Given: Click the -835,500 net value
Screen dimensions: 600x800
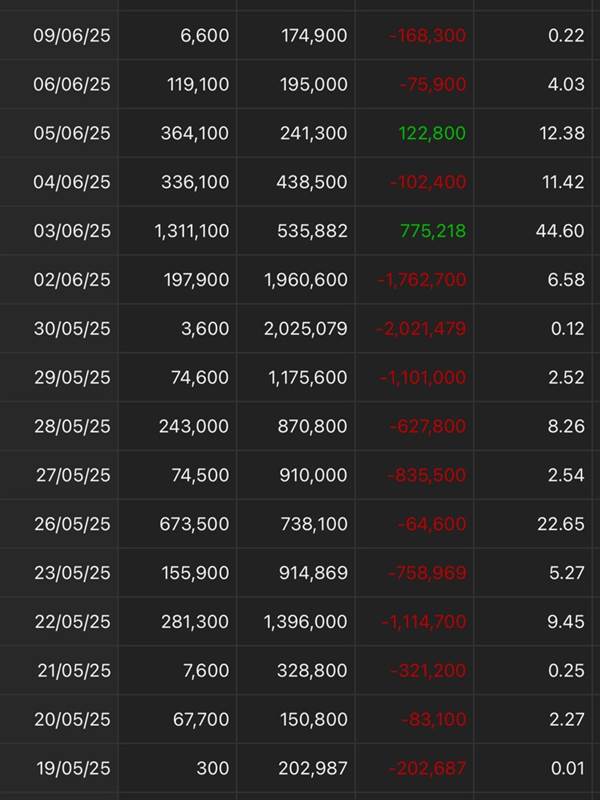Looking at the screenshot, I should click(x=427, y=475).
